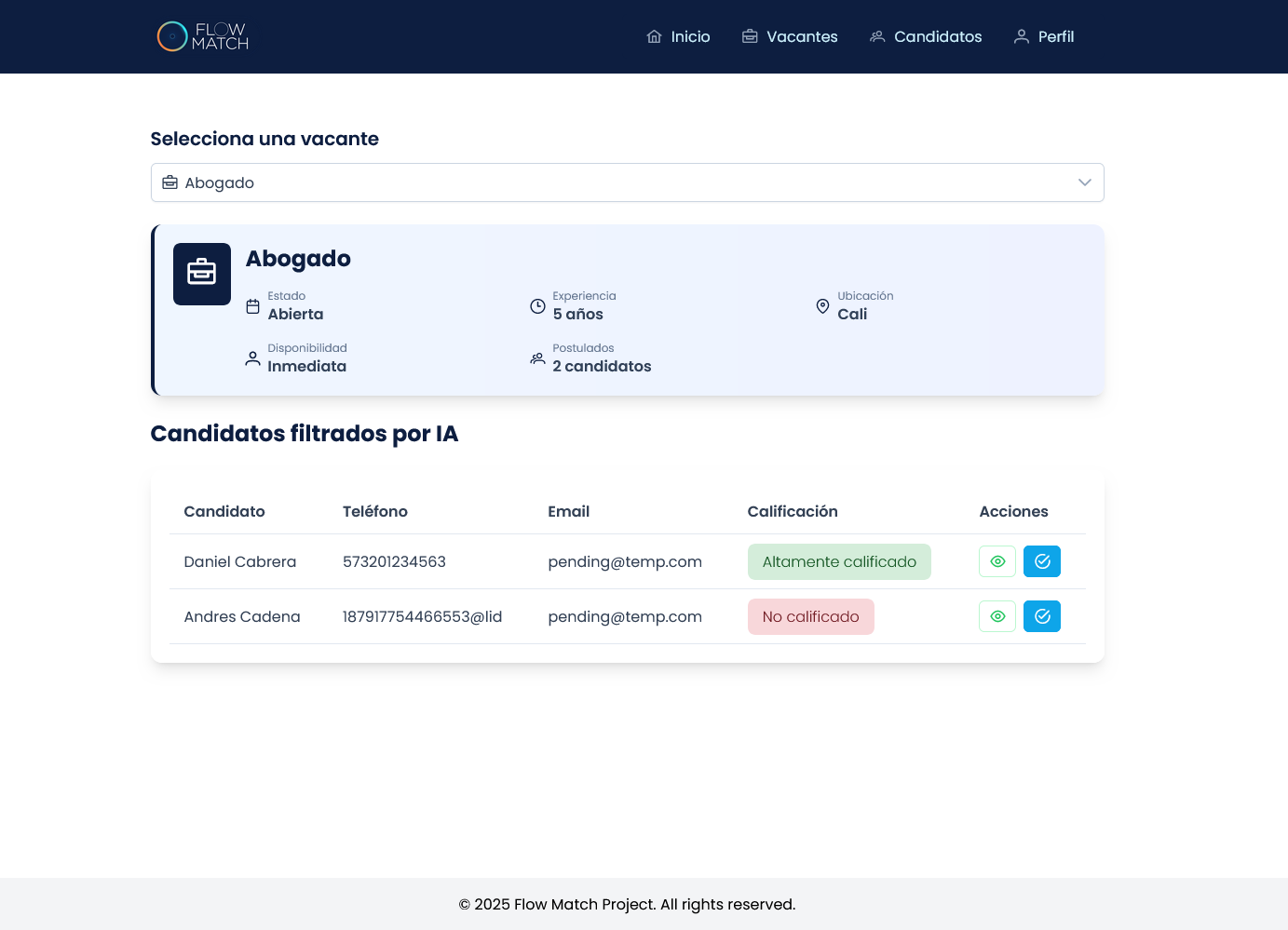Click the briefcase icon beside Vacantes
Viewport: 1288px width, 930px height.
click(750, 36)
